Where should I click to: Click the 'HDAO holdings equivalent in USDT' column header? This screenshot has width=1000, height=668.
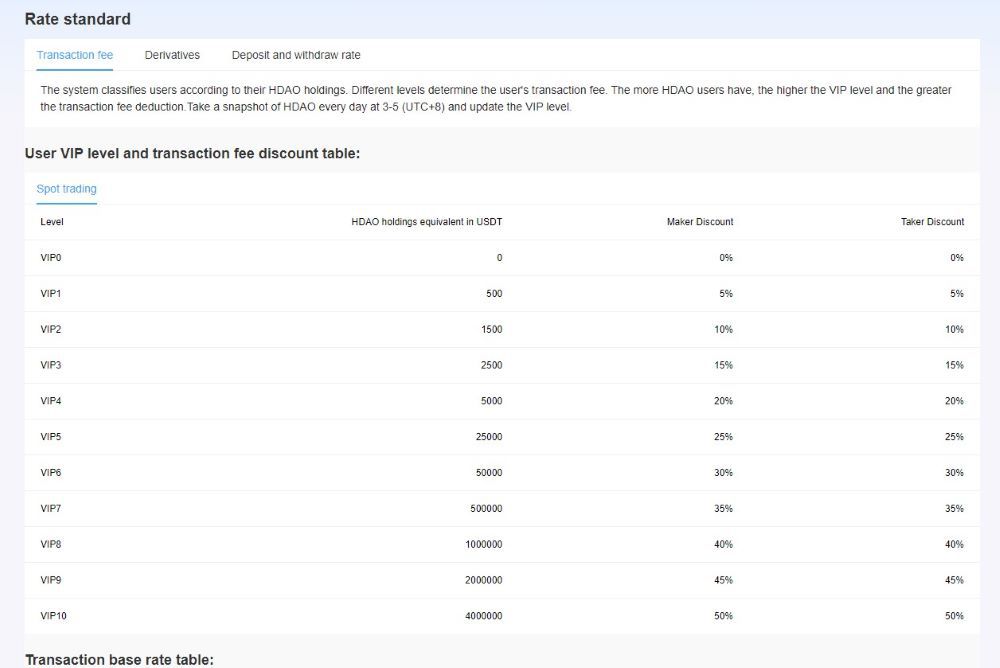pyautogui.click(x=427, y=222)
